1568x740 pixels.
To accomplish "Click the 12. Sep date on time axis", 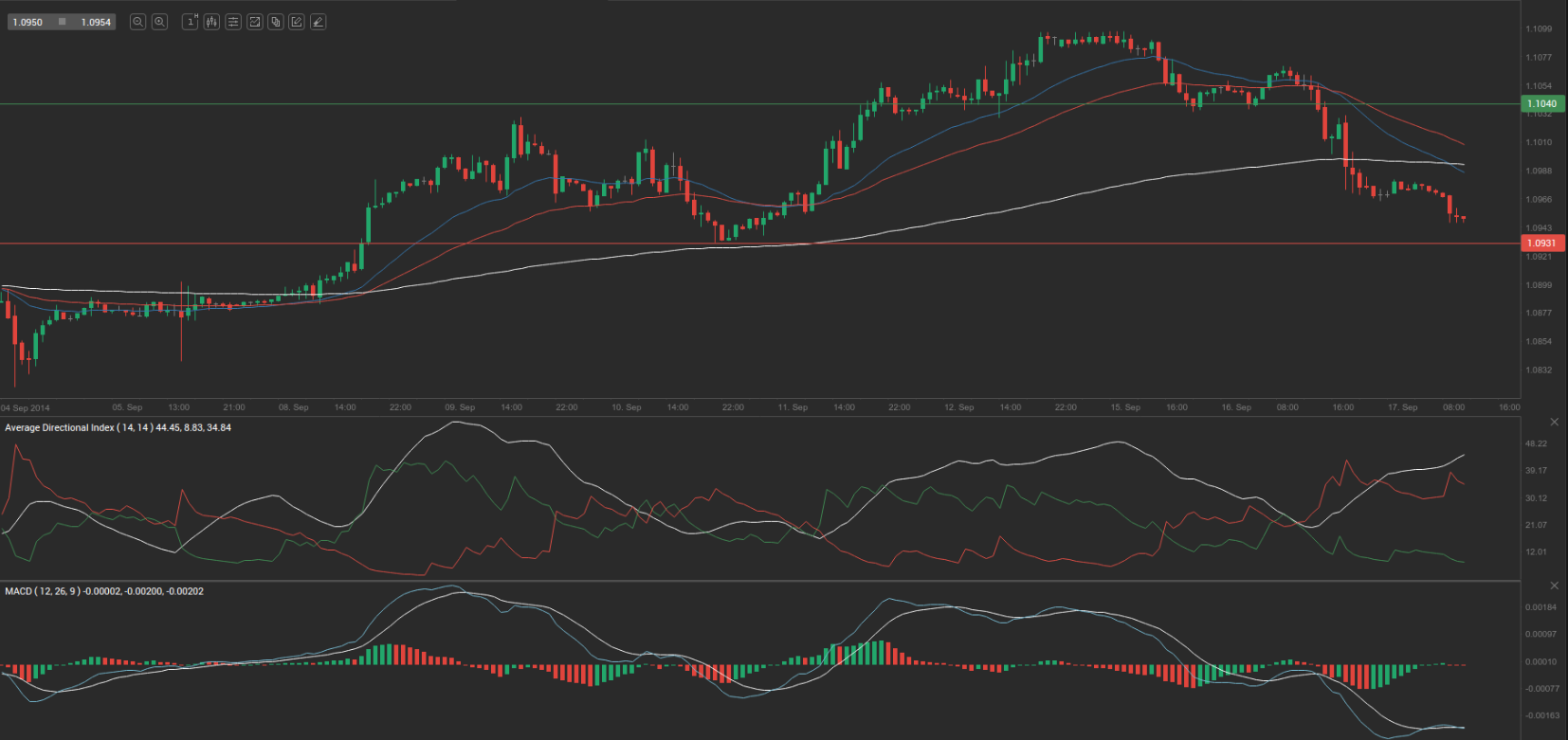I will coord(958,407).
